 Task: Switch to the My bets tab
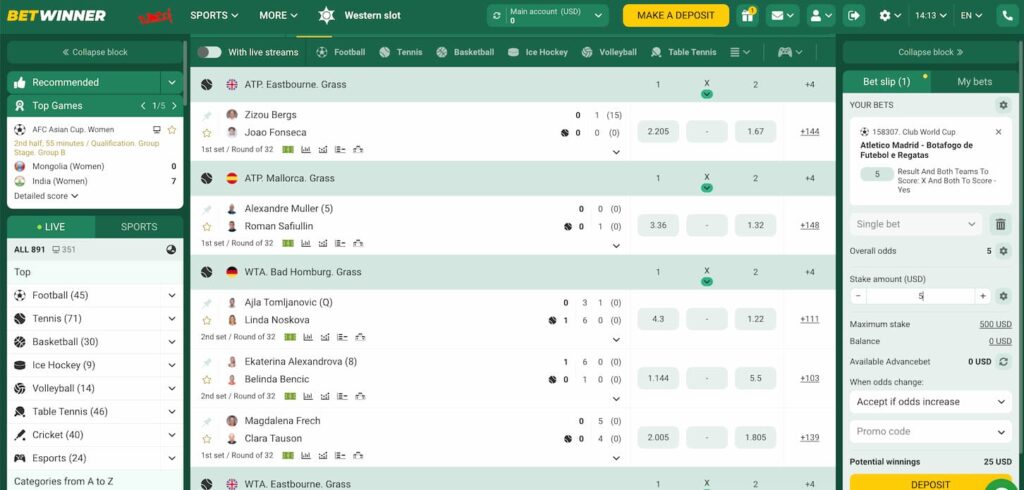[974, 82]
